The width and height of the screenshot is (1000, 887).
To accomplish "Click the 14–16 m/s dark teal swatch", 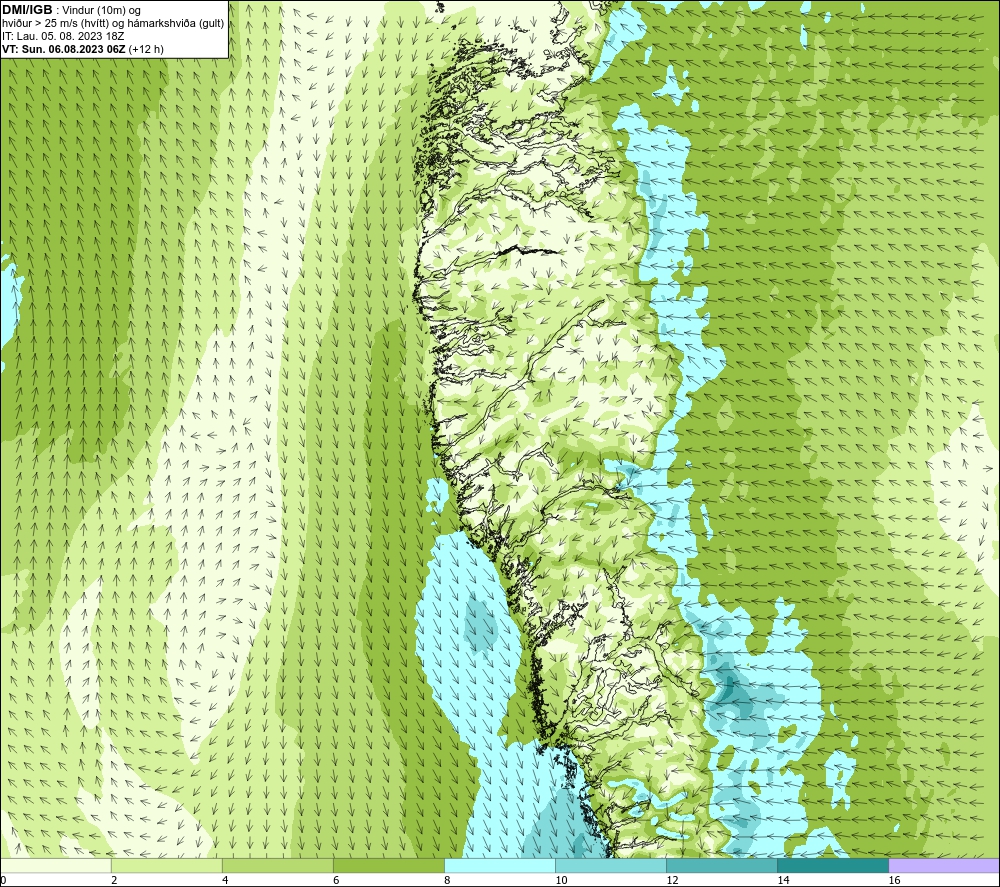I will (x=833, y=866).
